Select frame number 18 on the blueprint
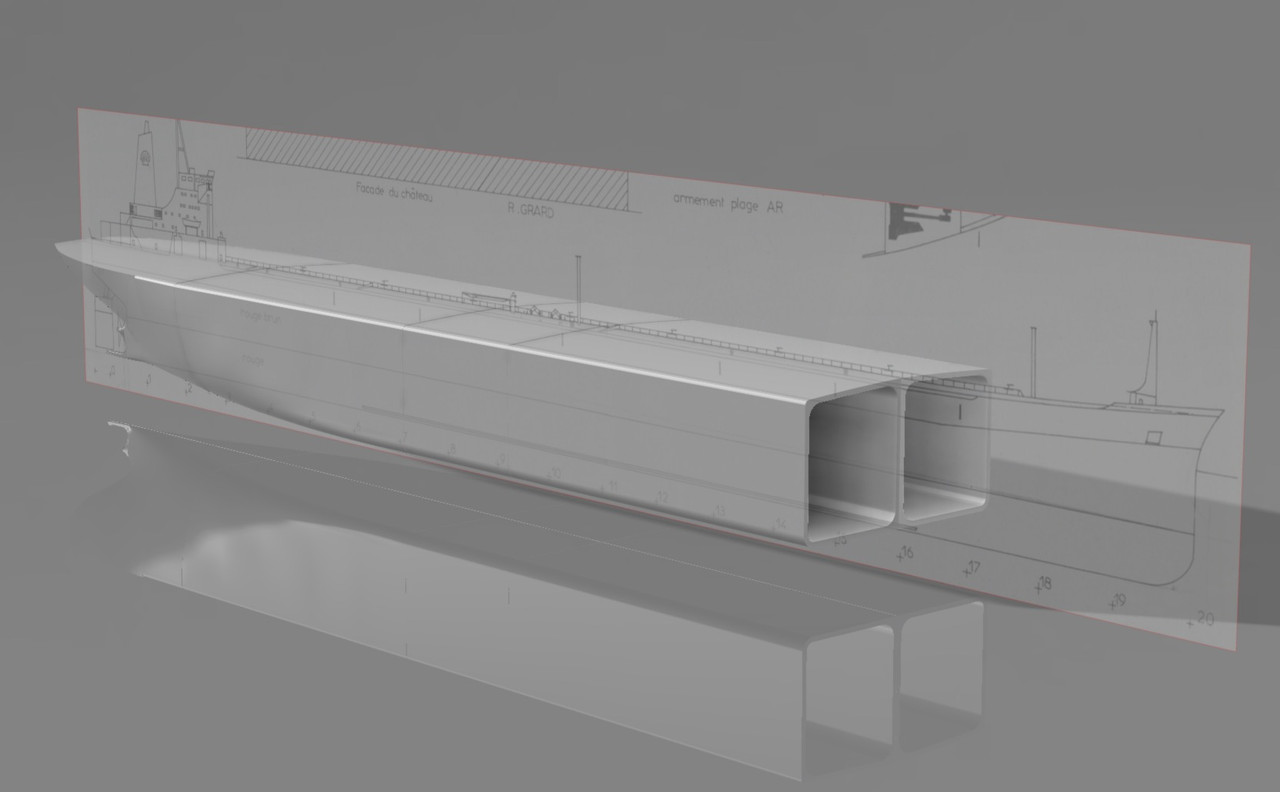 tap(1043, 584)
